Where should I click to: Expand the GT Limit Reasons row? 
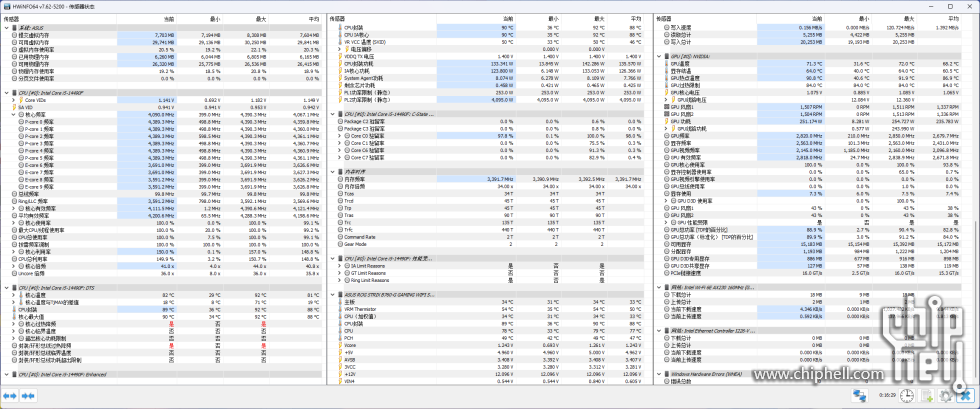coord(339,273)
